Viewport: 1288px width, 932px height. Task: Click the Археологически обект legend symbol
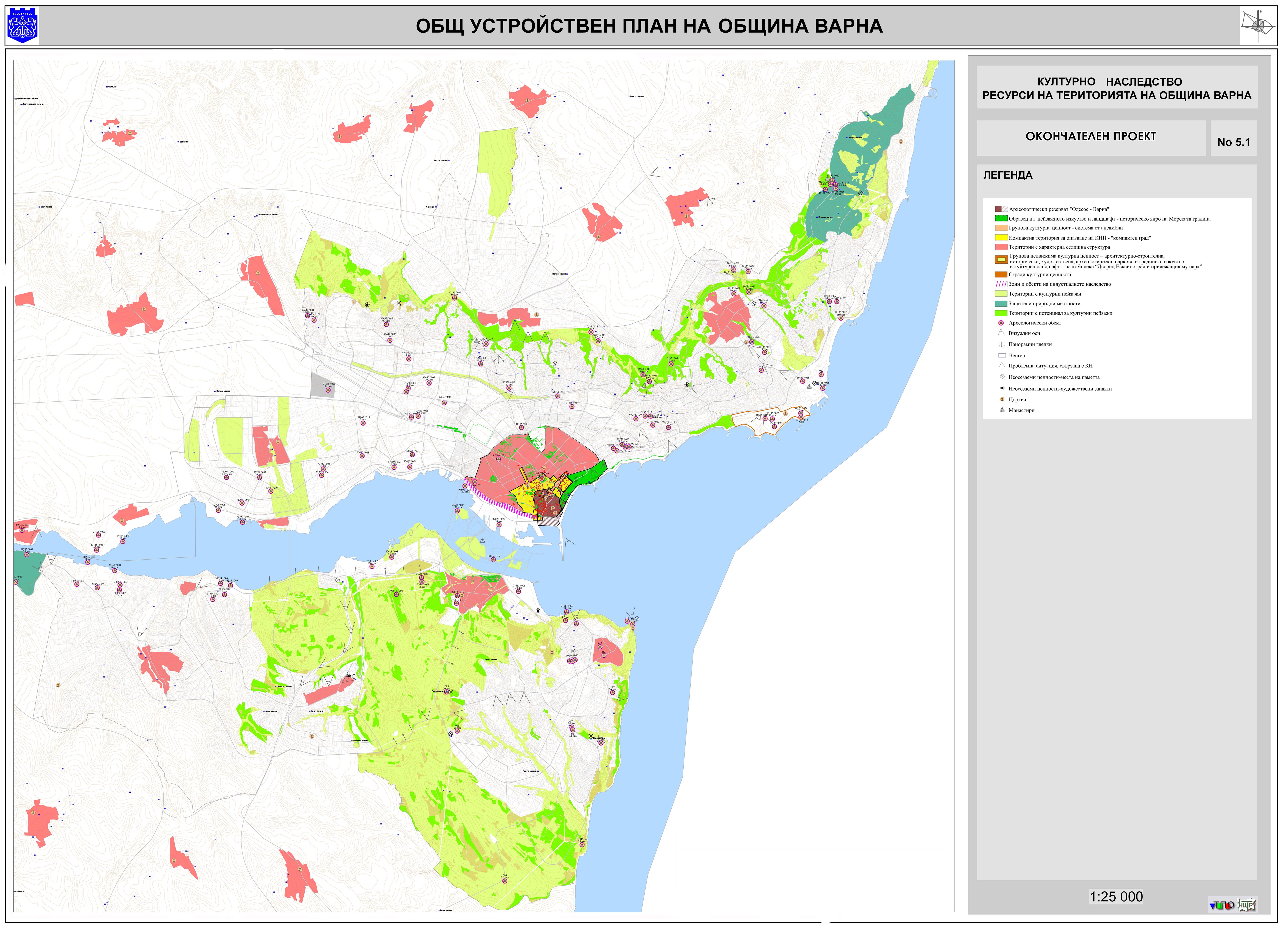click(x=1001, y=323)
